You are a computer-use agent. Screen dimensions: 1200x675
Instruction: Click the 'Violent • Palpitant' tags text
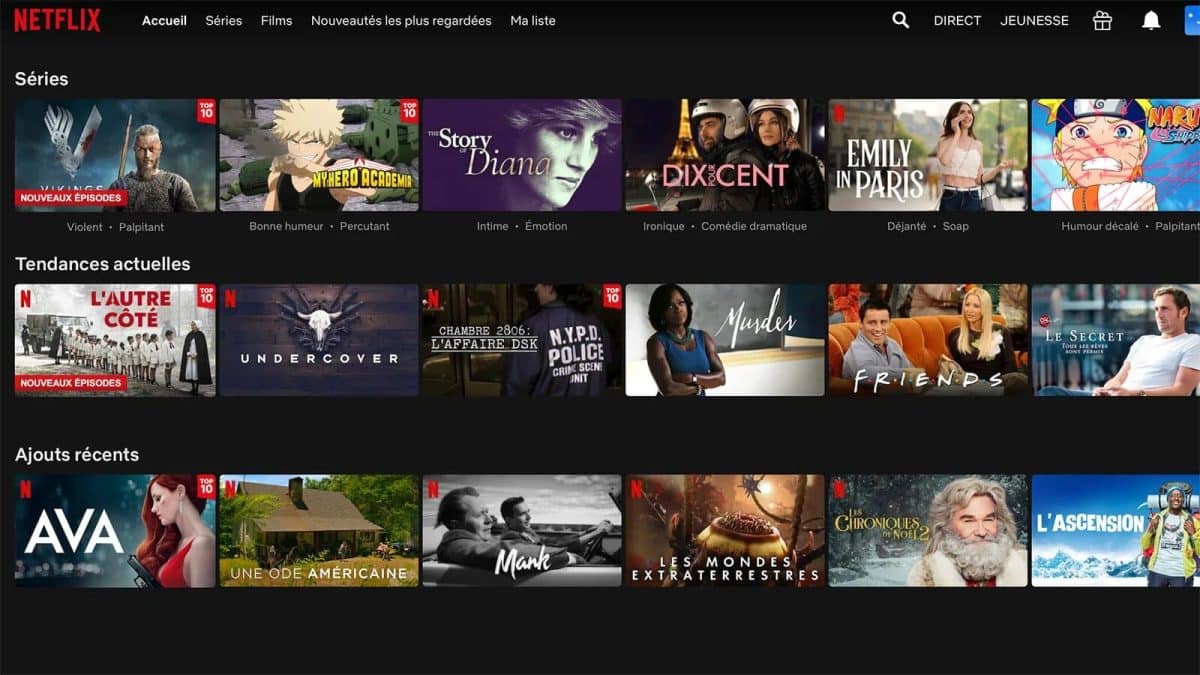click(x=115, y=227)
